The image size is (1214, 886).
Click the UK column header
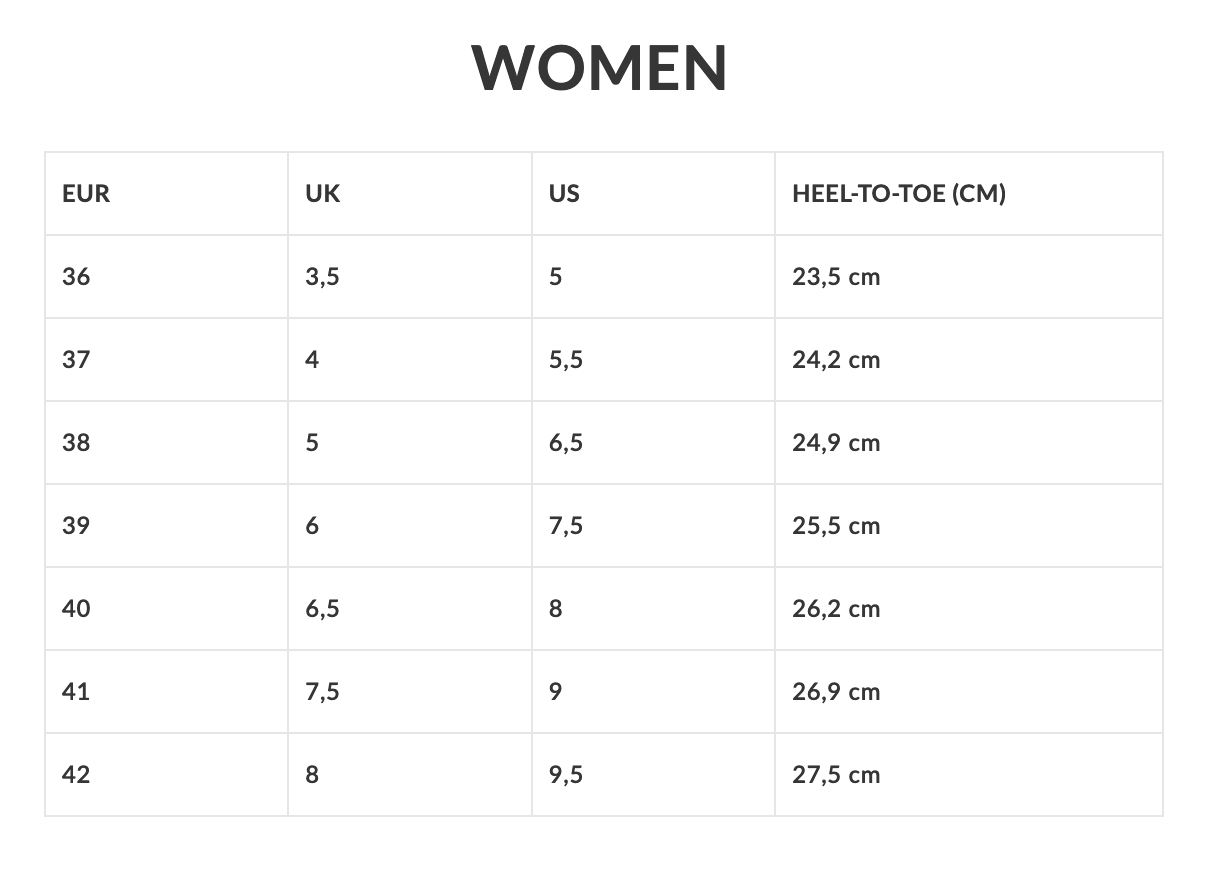tap(322, 194)
